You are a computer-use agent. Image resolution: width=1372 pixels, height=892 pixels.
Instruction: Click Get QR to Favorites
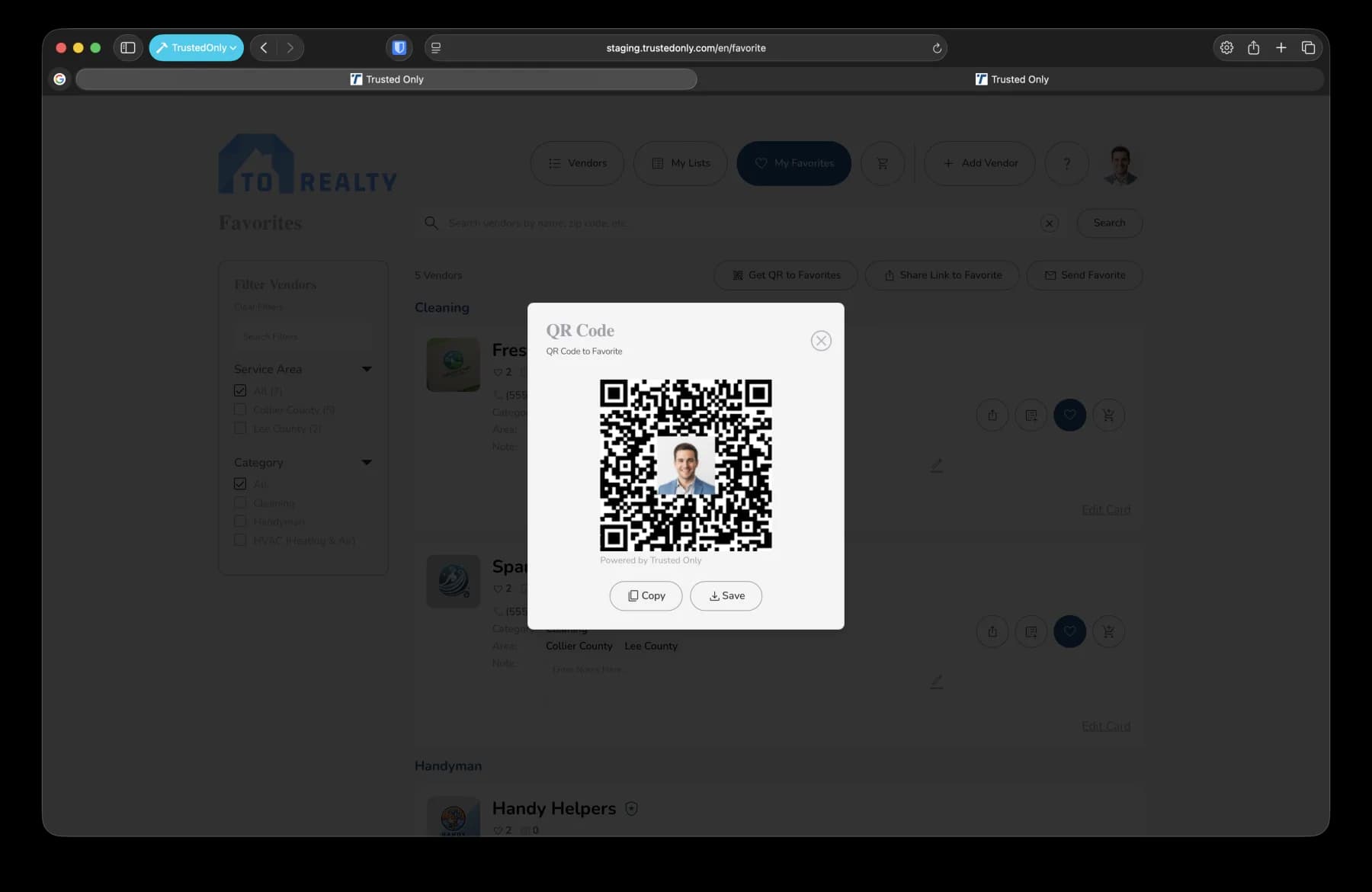[x=786, y=275]
